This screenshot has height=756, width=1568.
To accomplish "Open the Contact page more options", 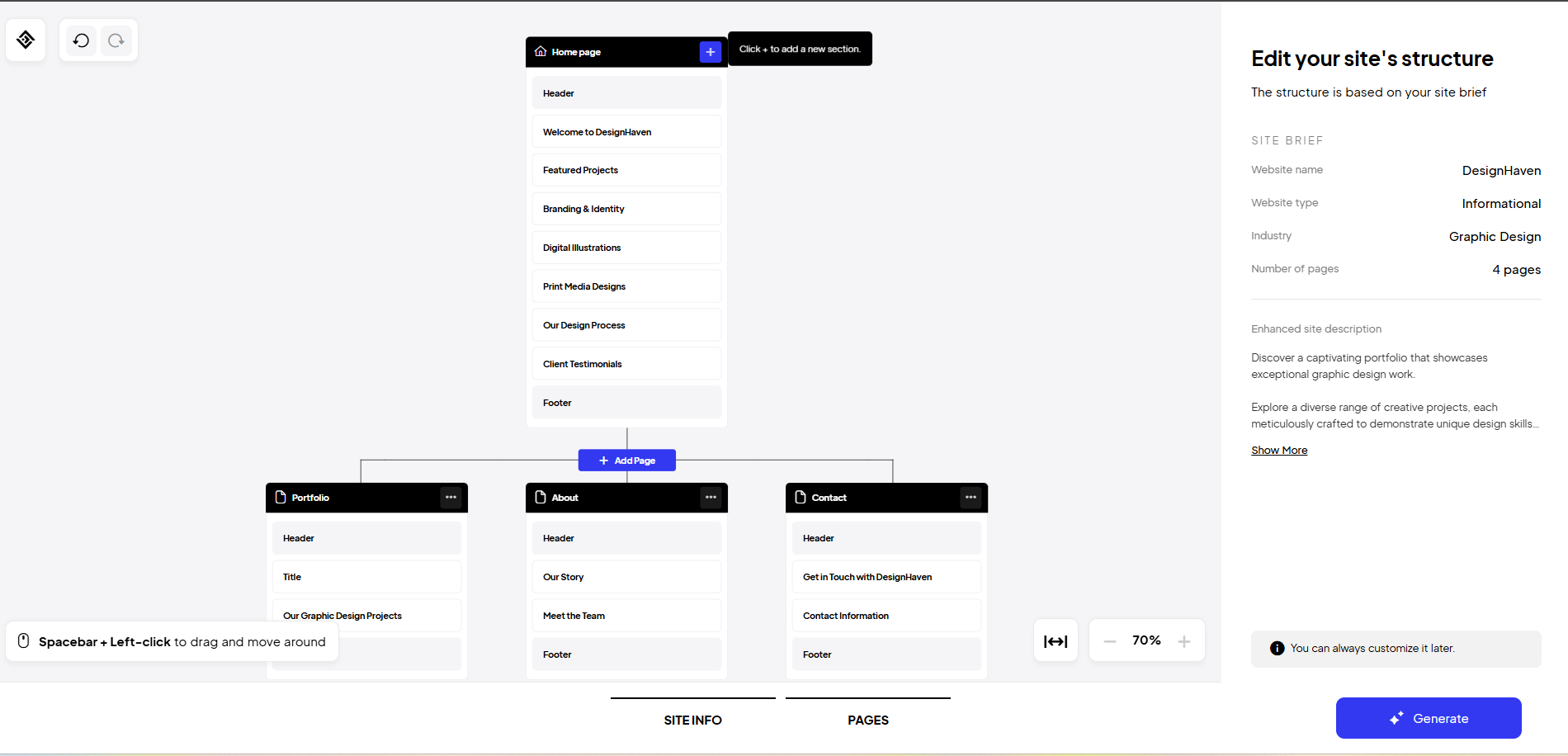I will pos(971,498).
